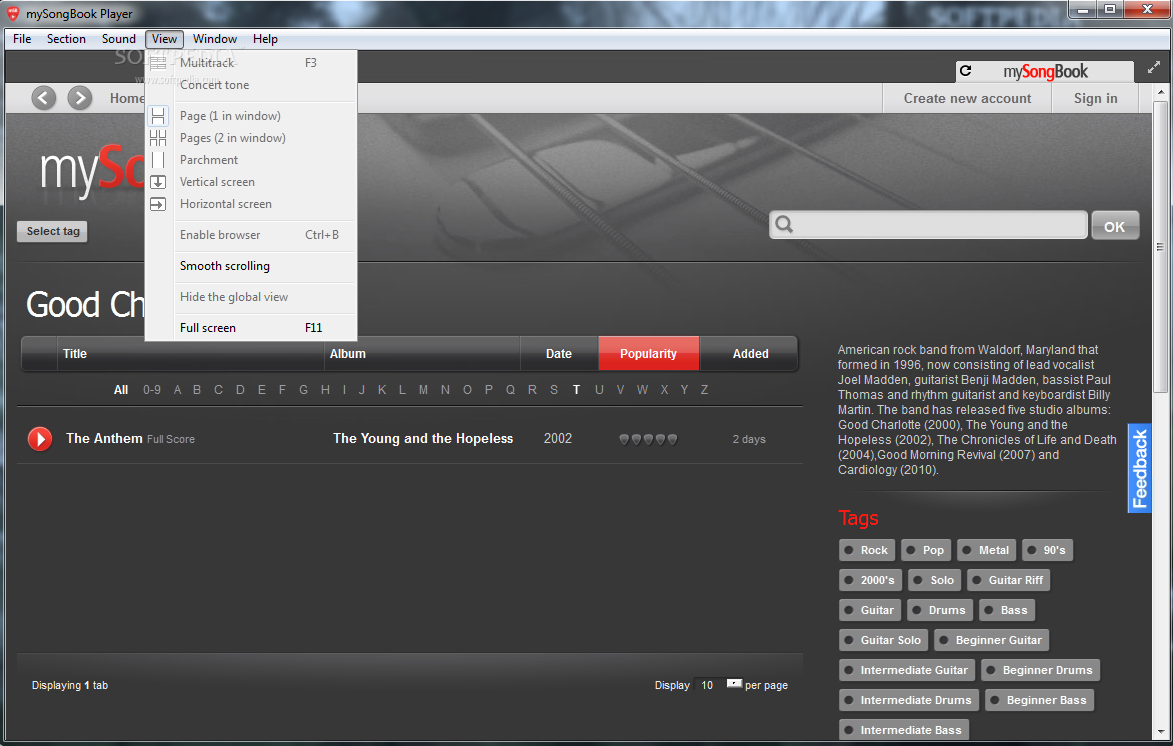1173x746 pixels.
Task: Open the per page display dropdown
Action: pyautogui.click(x=734, y=684)
